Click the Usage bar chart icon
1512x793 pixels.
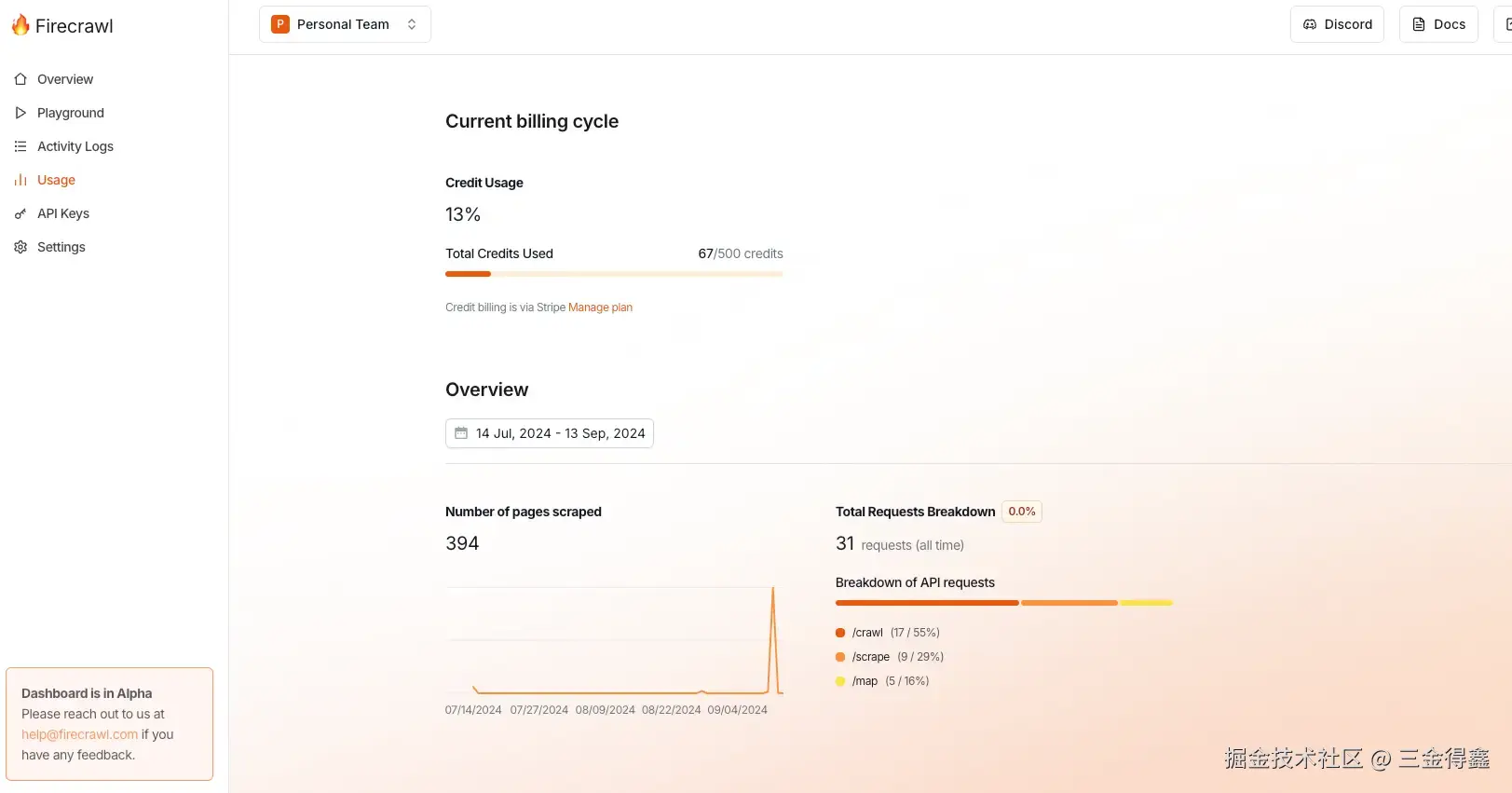(20, 180)
